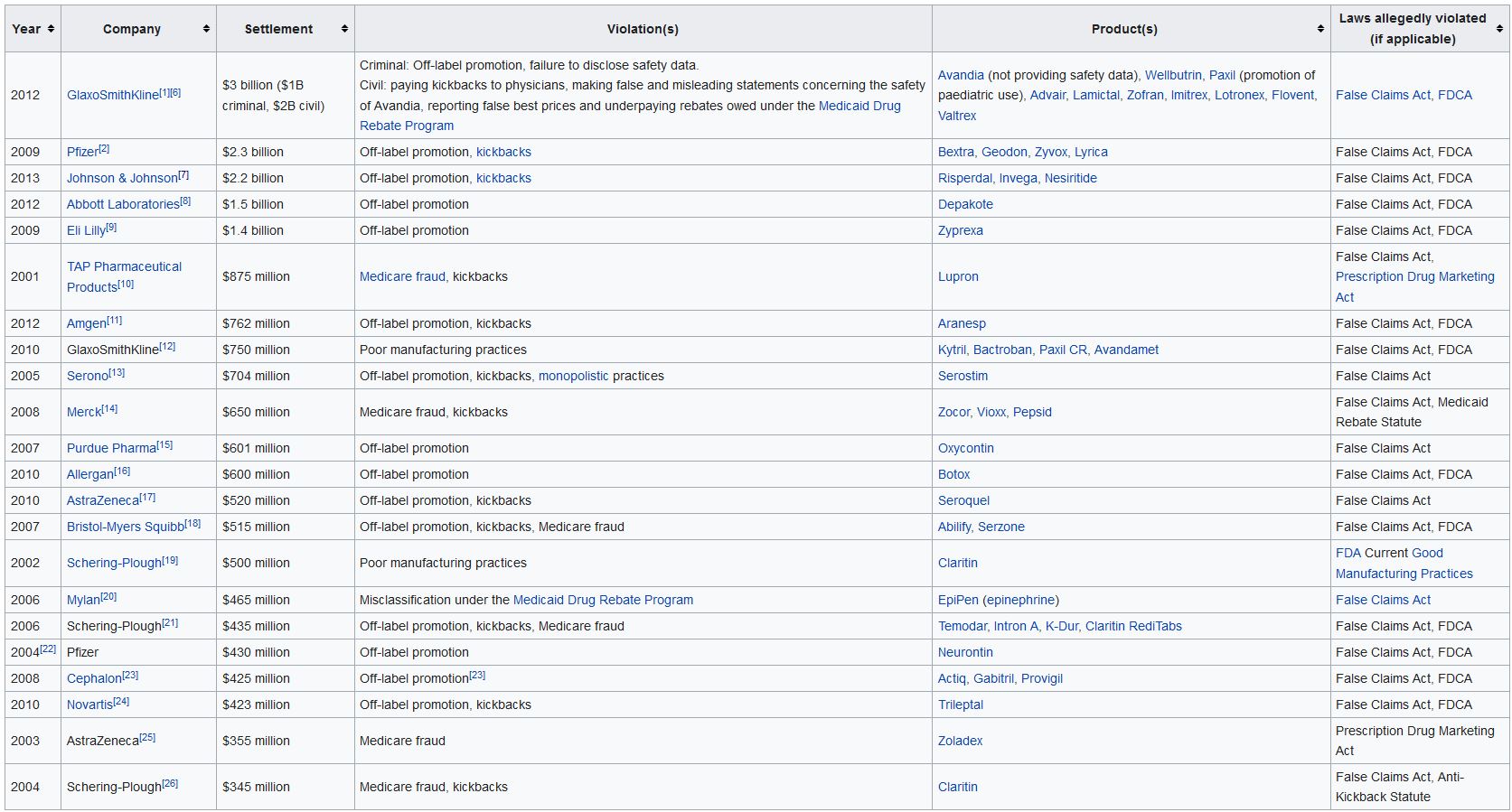Screen dimensions: 1512x812
Task: Follow Medicare fraud link in TAP row
Action: (x=402, y=276)
